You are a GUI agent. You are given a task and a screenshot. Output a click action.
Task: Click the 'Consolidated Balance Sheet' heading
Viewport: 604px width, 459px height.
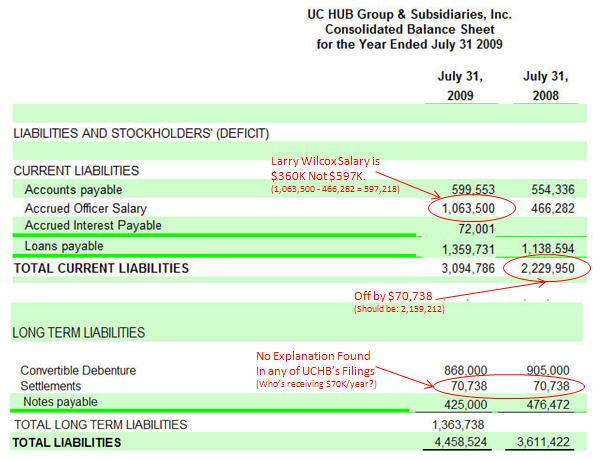(409, 30)
